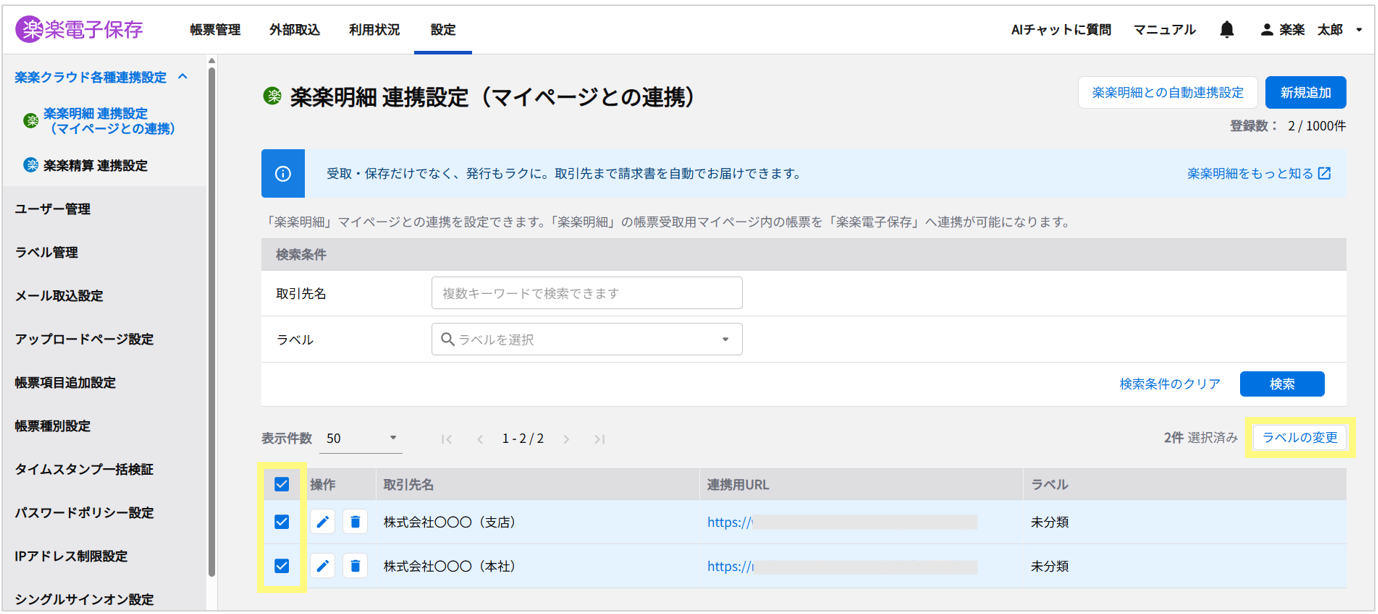Viewport: 1378px width, 614px height.
Task: Click the 検索 button
Action: 1282,384
